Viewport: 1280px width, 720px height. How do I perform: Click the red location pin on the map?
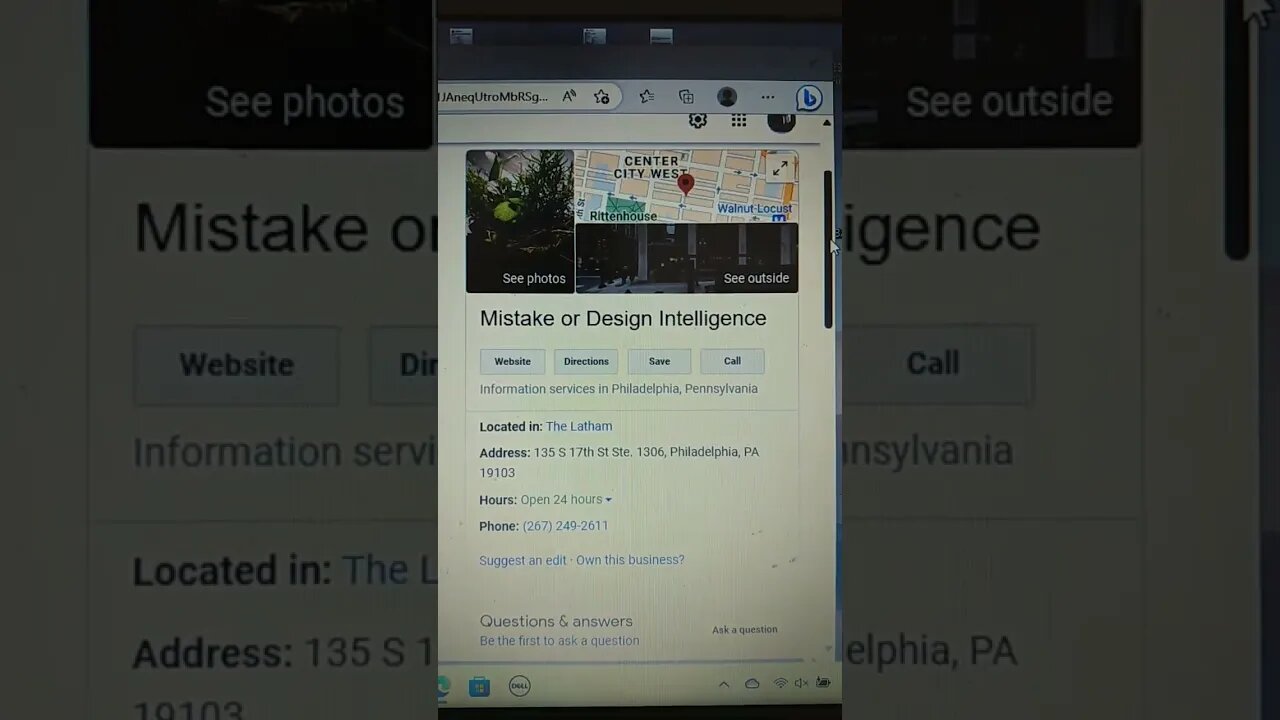point(685,183)
